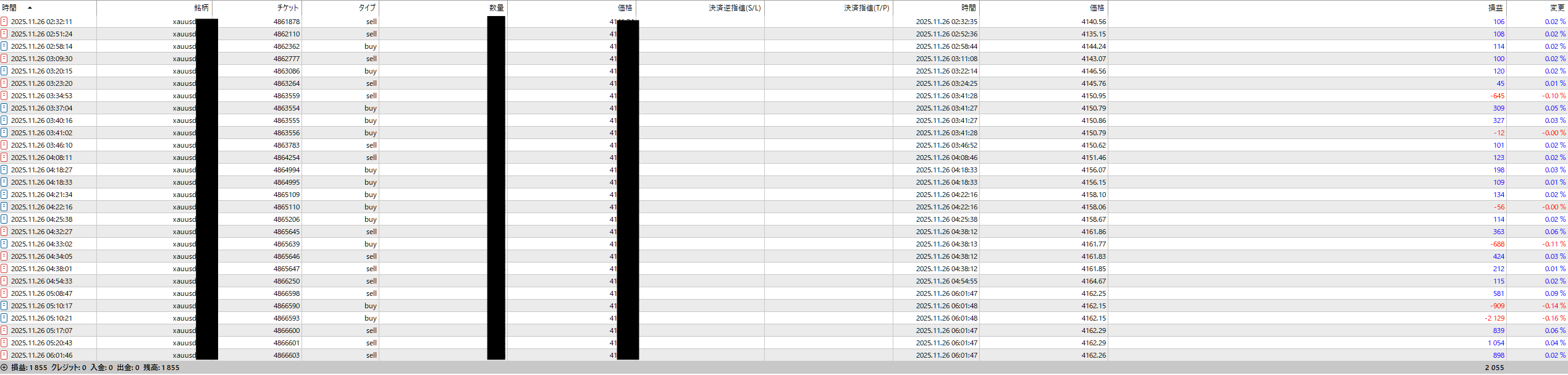Click the profit value 581
1568x375 pixels.
click(x=1499, y=293)
